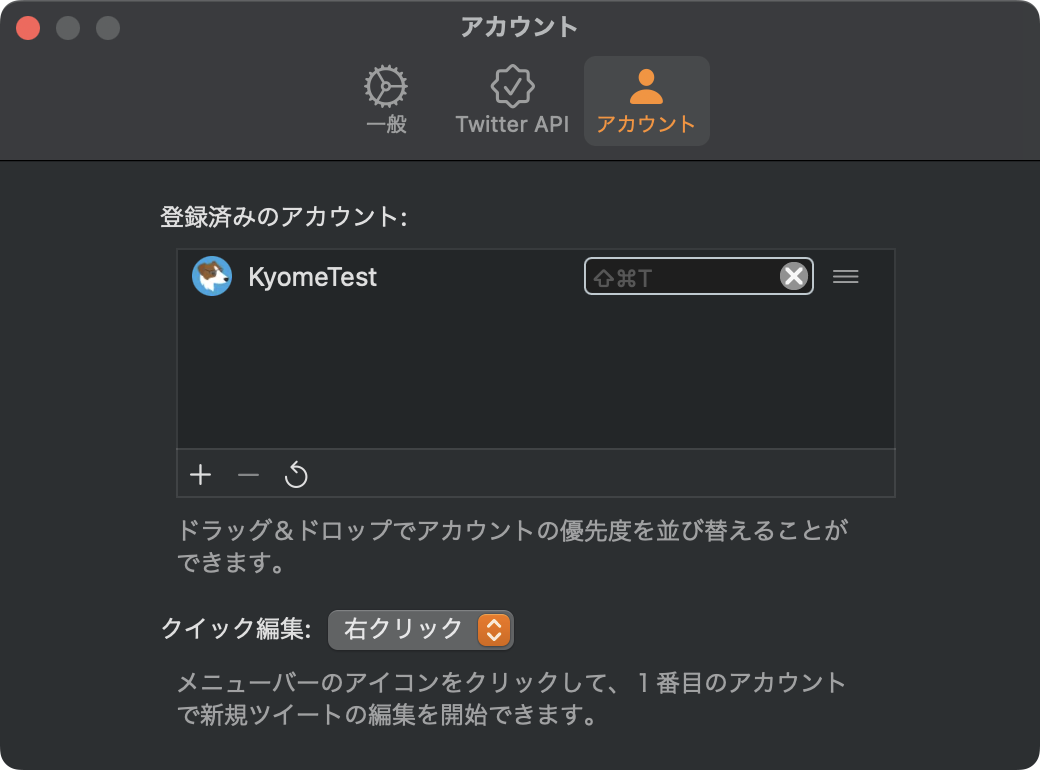Click the gear icon for 一般 settings
Screen dimensions: 1040x770
[x=386, y=86]
